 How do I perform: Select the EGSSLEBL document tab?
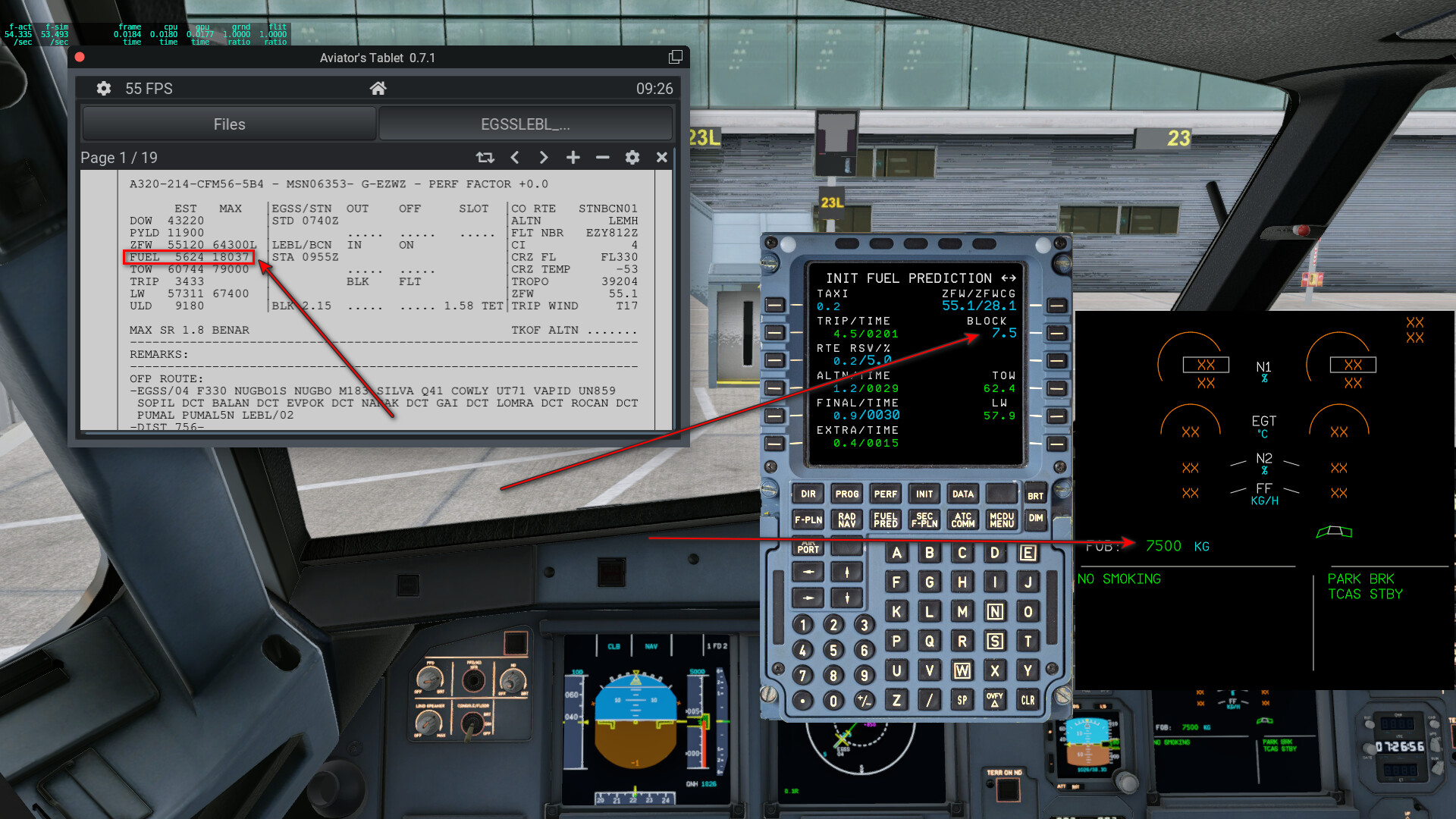526,124
